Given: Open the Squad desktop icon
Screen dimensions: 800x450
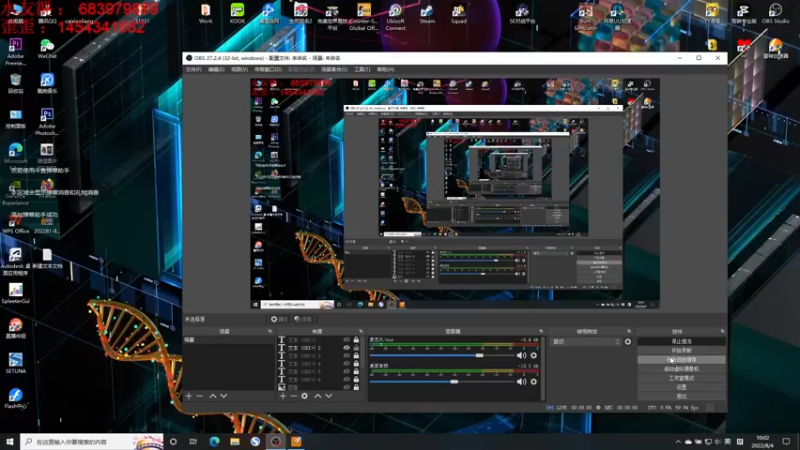Looking at the screenshot, I should click(x=459, y=14).
